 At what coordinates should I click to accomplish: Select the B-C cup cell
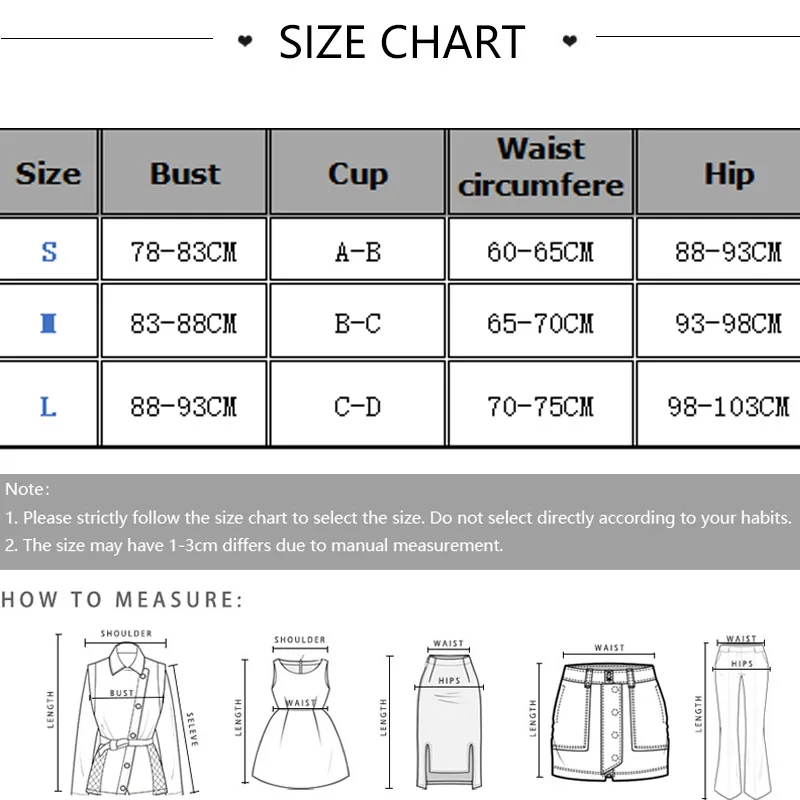click(x=357, y=324)
